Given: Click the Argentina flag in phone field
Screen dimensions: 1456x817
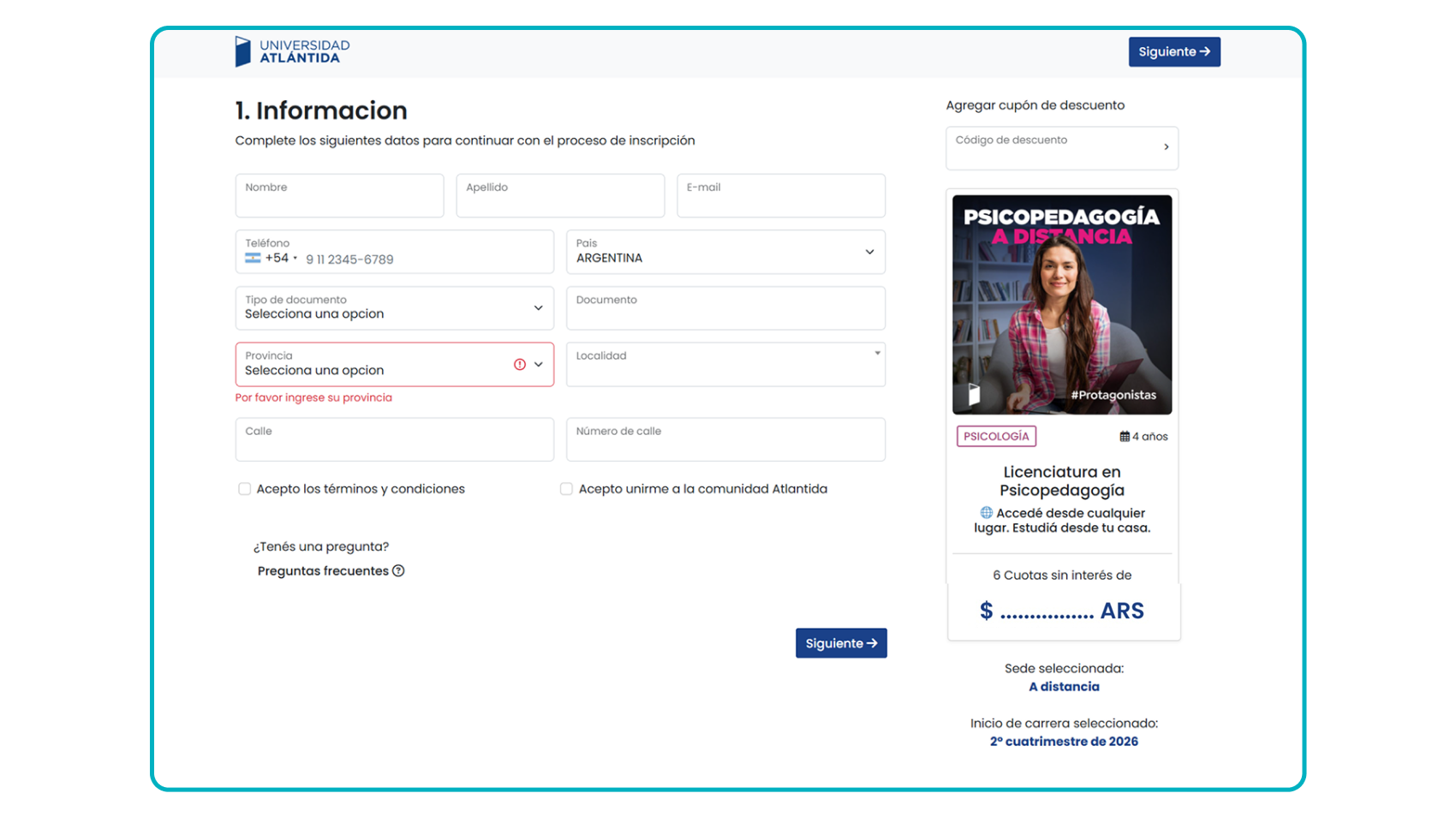Looking at the screenshot, I should coord(253,258).
